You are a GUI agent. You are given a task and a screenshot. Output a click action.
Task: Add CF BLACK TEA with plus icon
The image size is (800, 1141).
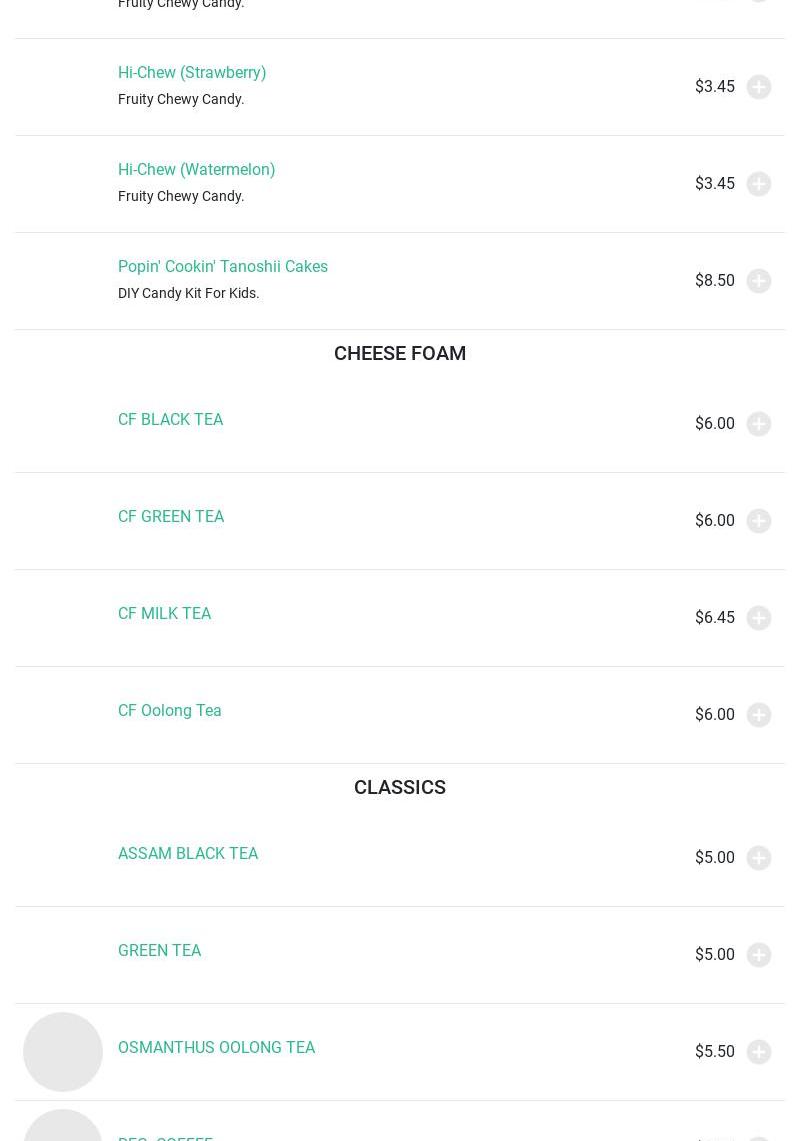(x=759, y=424)
